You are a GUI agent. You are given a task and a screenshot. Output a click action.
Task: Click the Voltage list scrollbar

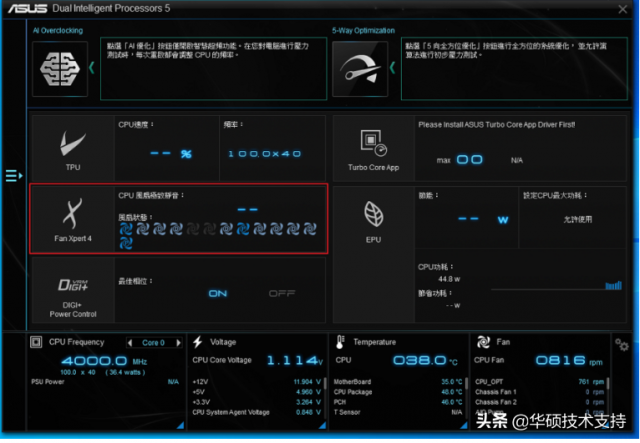[x=325, y=383]
